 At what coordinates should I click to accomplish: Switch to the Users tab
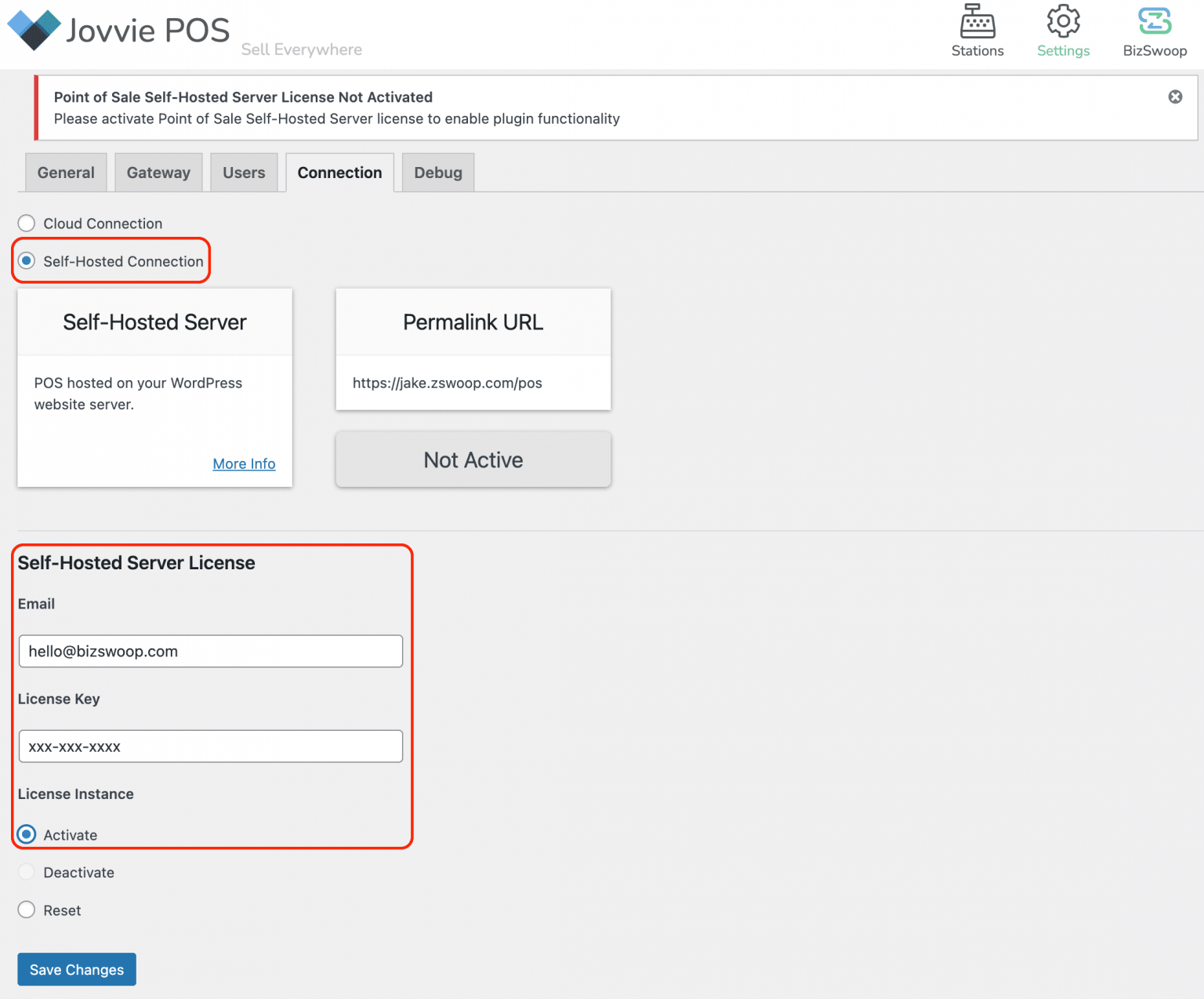(x=244, y=173)
